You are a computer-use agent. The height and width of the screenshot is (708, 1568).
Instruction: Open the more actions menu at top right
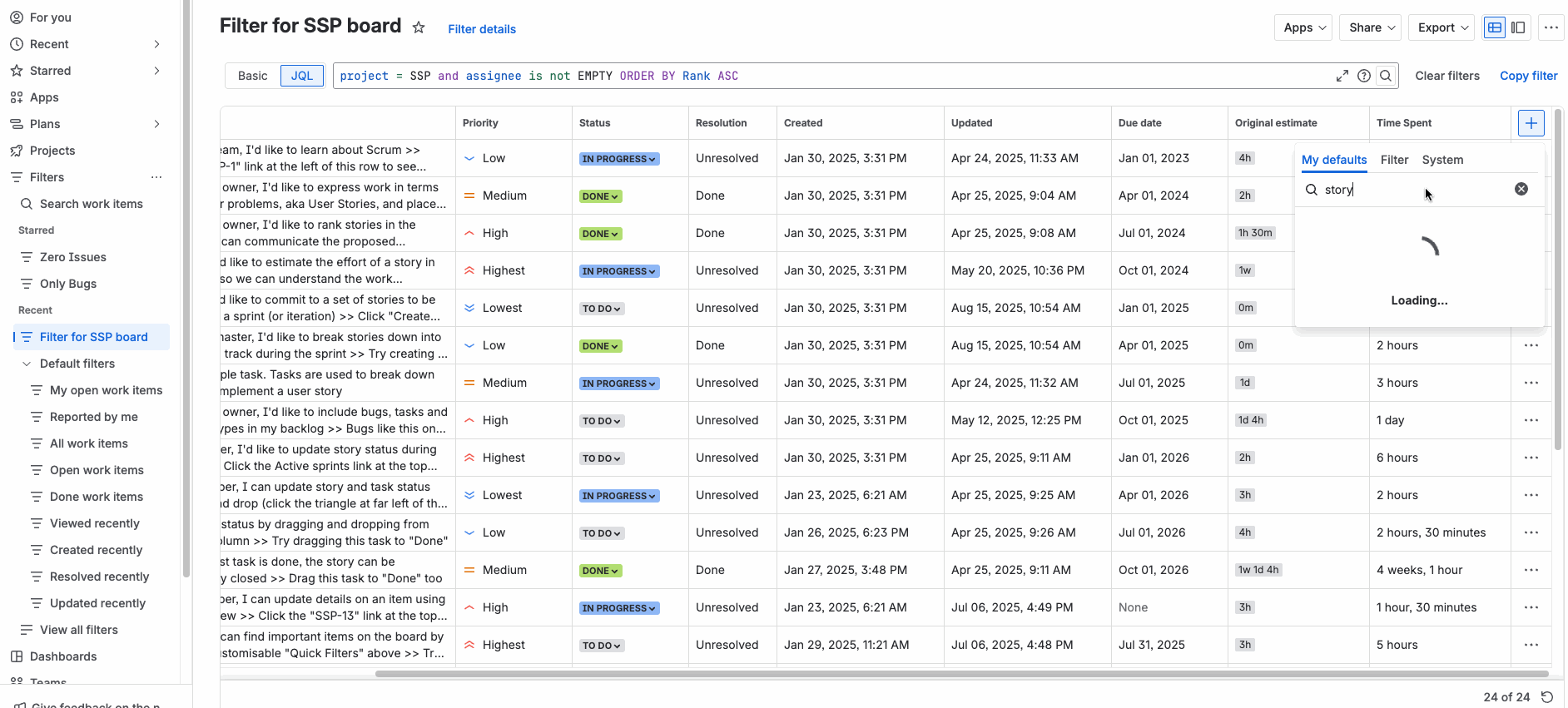click(x=1551, y=27)
